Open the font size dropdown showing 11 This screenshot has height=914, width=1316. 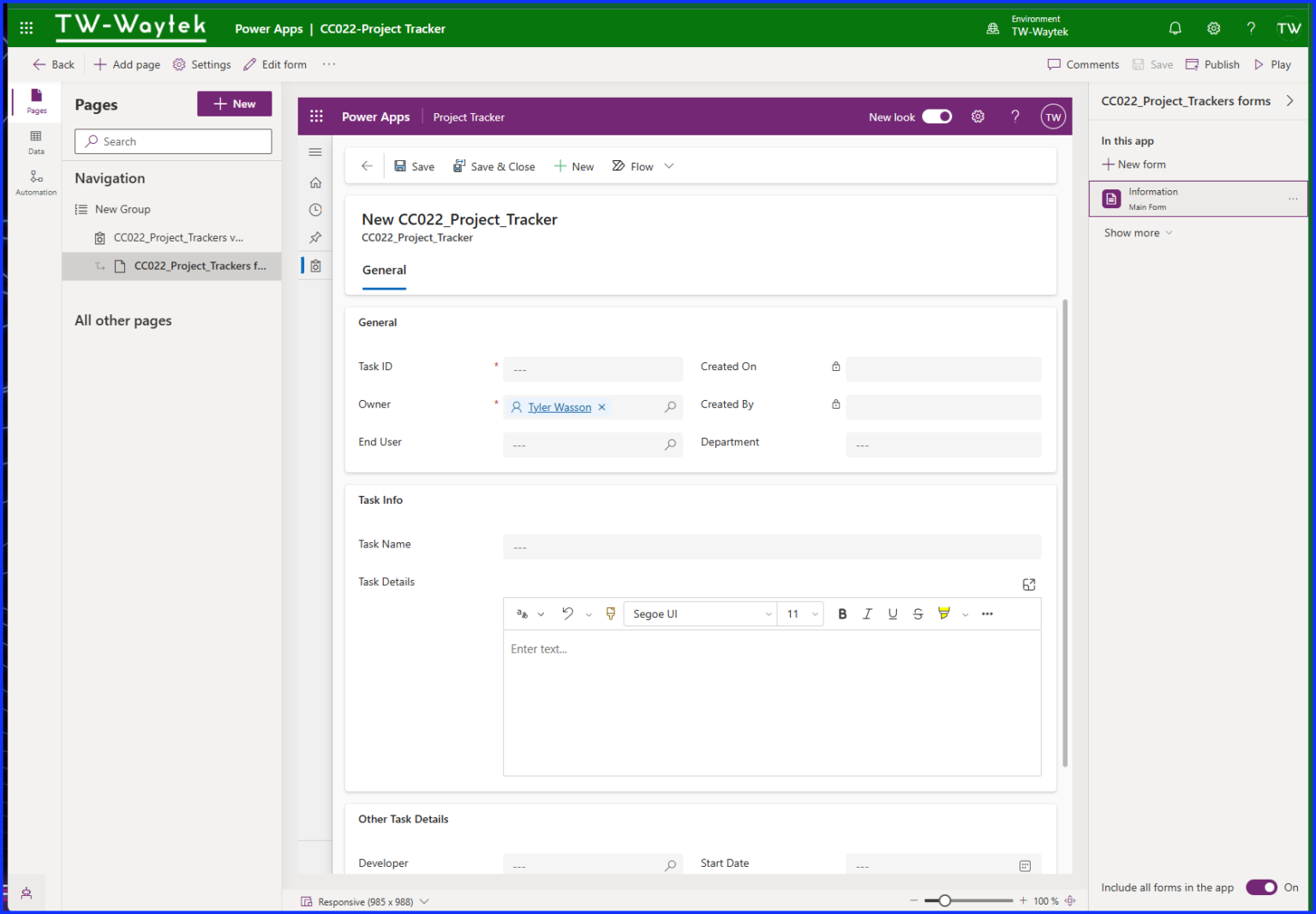click(799, 613)
